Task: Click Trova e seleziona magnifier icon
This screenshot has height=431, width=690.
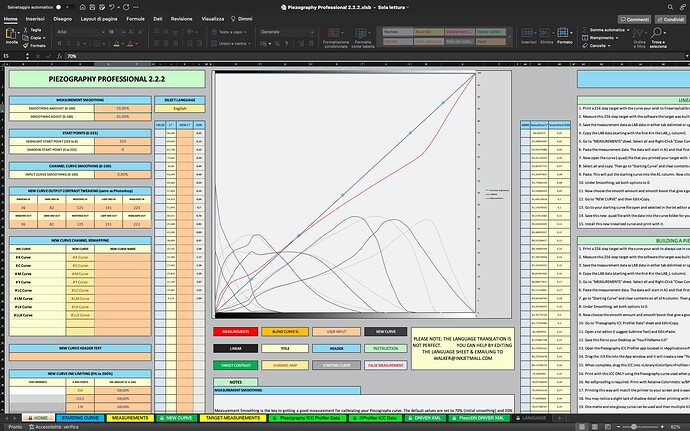Action: click(x=657, y=33)
